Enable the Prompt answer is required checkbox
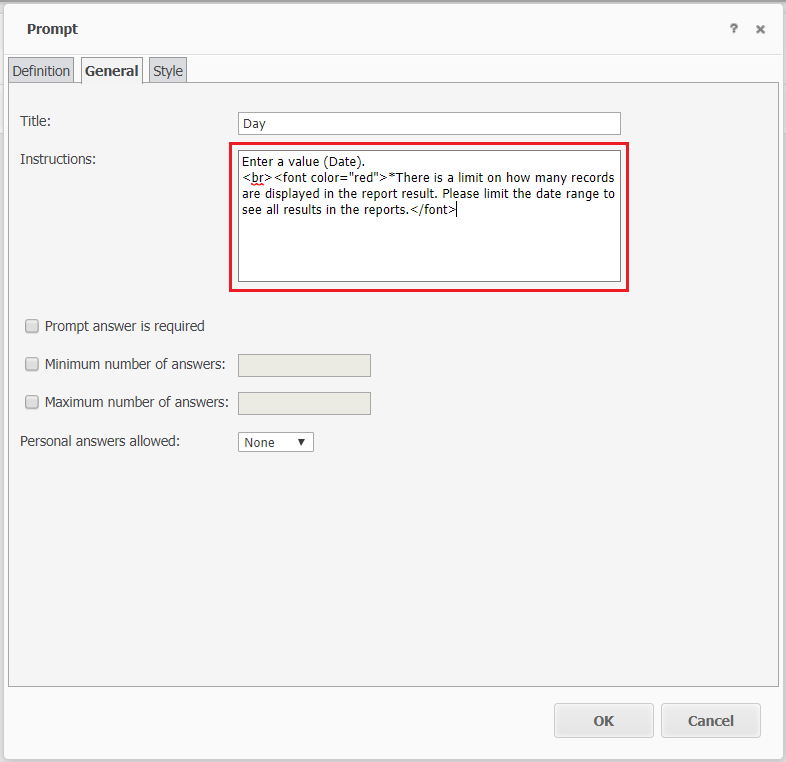The height and width of the screenshot is (762, 786). click(32, 326)
